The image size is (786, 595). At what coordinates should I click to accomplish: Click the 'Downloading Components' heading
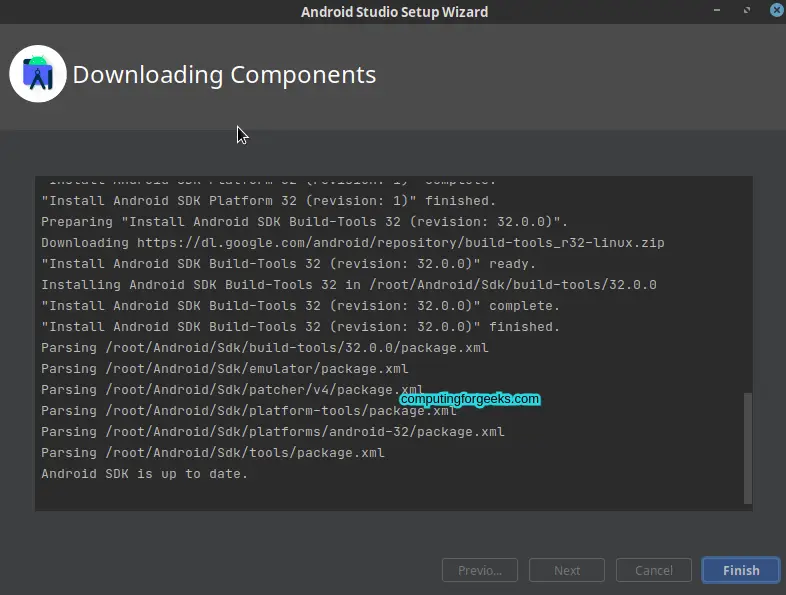tap(224, 75)
